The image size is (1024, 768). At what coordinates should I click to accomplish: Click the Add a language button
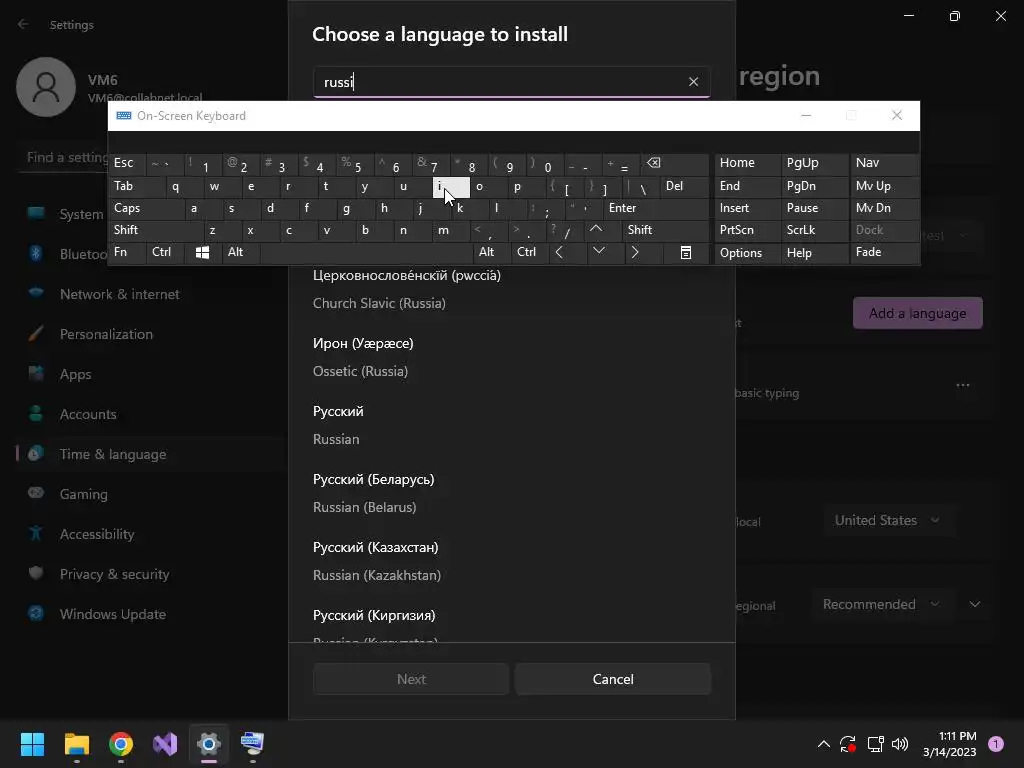click(918, 313)
